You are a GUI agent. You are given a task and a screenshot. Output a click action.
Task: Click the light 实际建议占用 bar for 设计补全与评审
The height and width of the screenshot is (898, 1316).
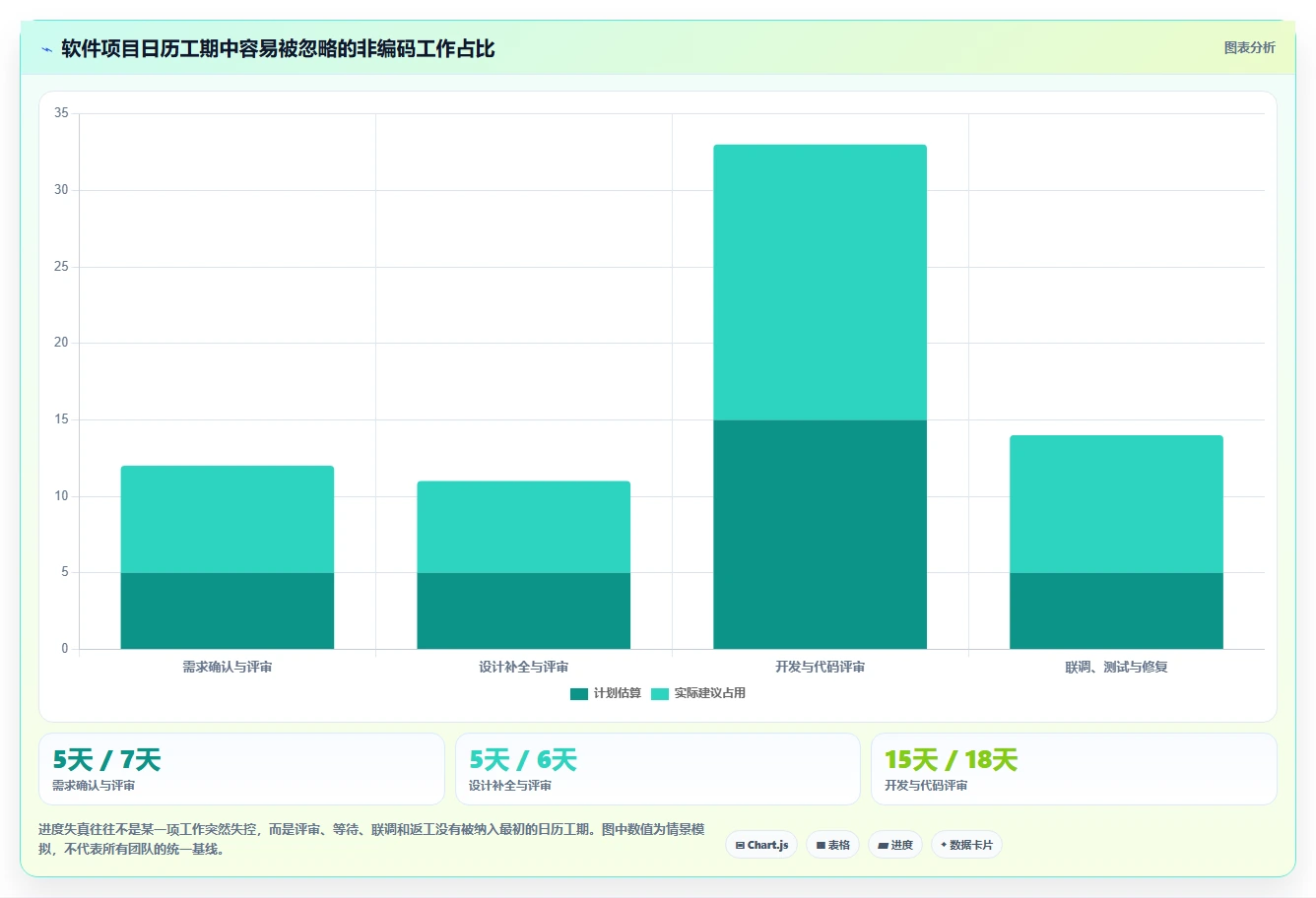pyautogui.click(x=524, y=527)
